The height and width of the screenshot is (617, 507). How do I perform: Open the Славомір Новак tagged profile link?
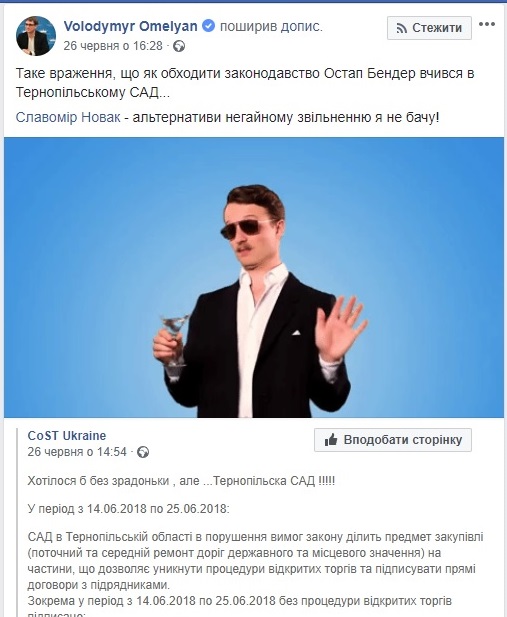68,117
